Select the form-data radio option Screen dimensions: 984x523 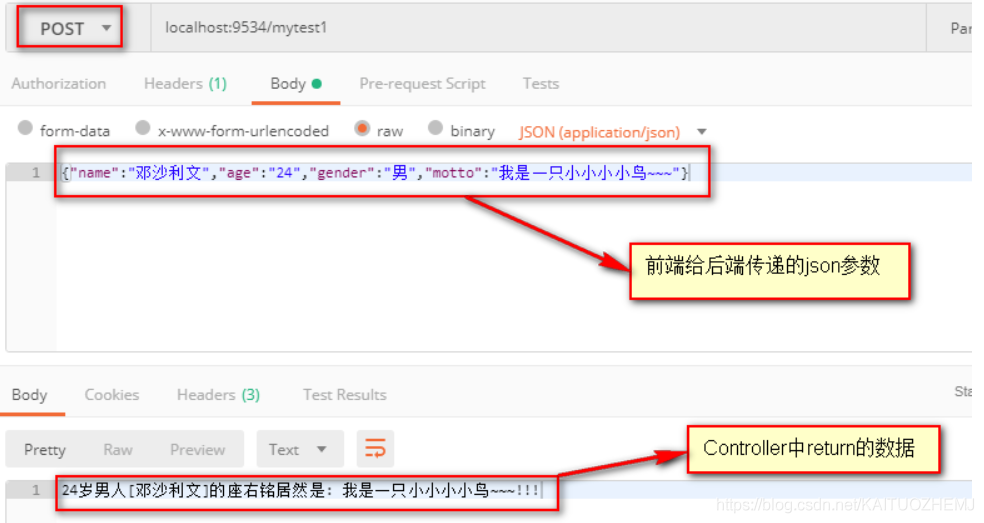tap(25, 128)
